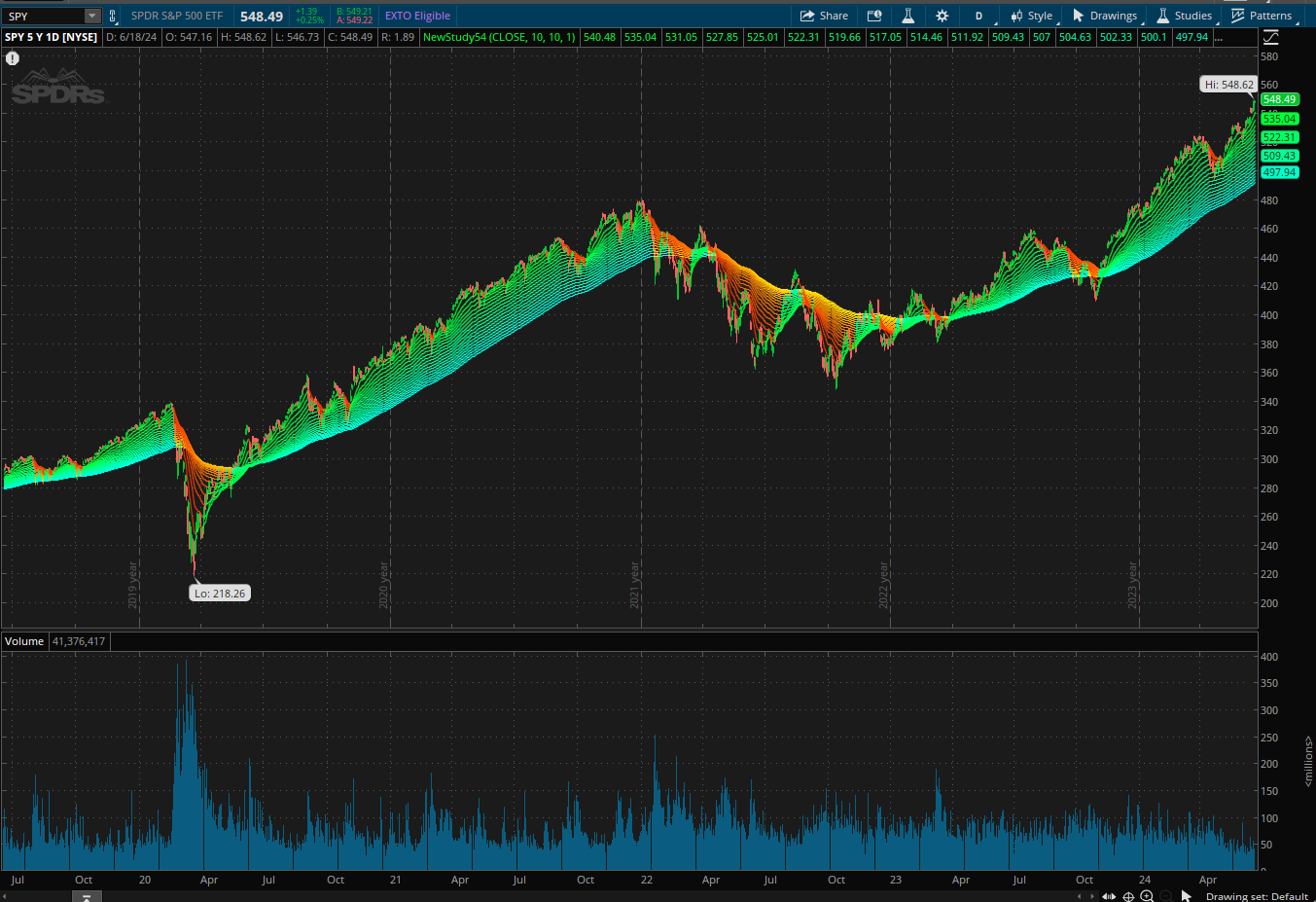Click the Volume value 41,376,417
Viewport: 1316px width, 902px height.
pos(79,641)
